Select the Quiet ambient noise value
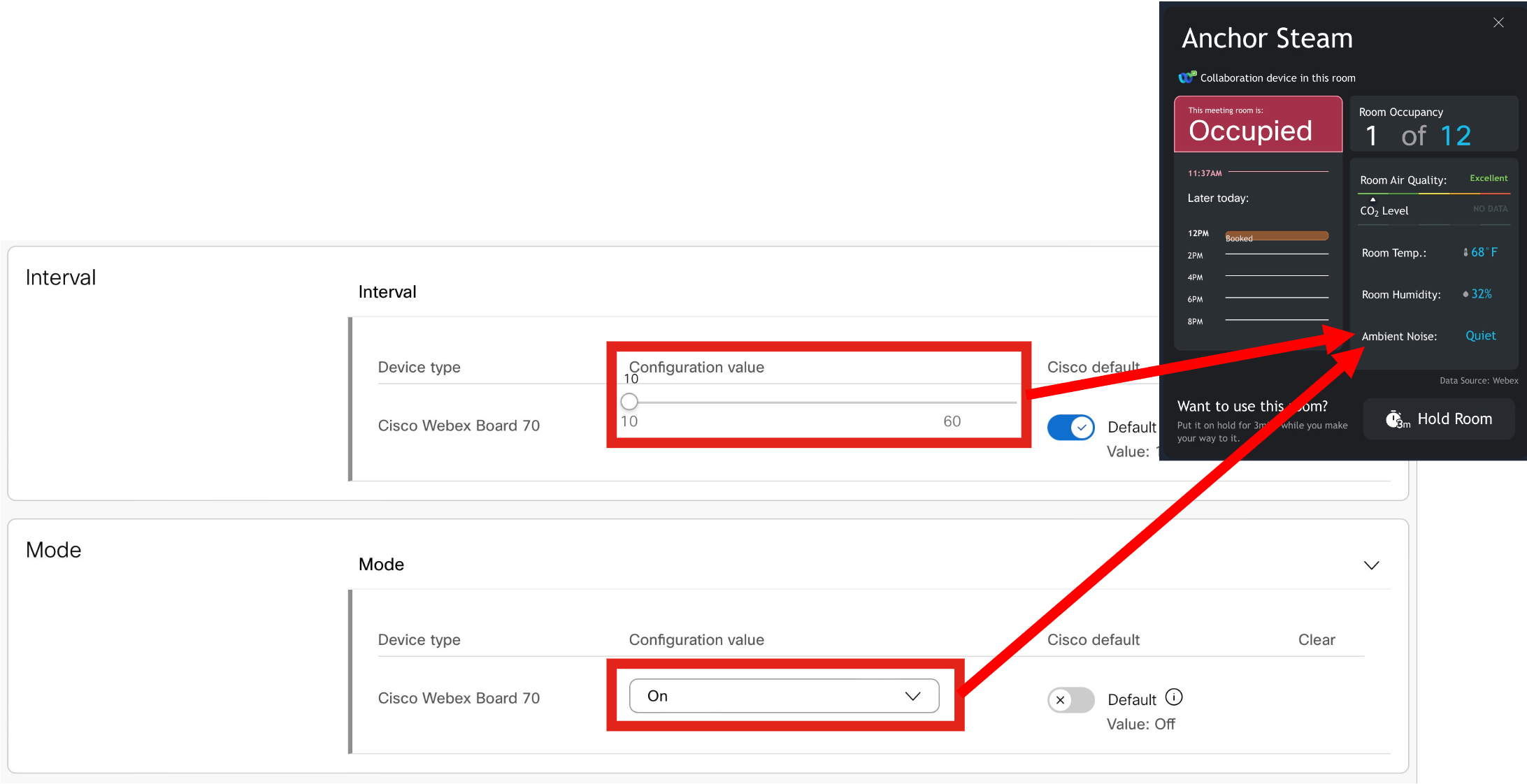Screen dimensions: 1527x784 pos(1480,336)
